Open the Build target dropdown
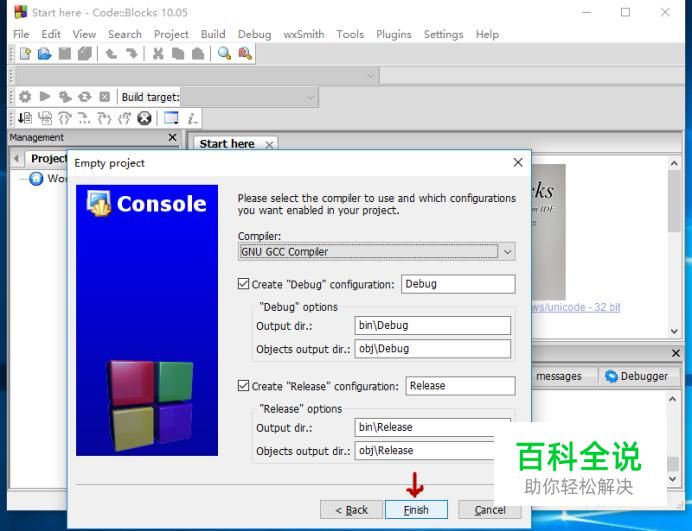Viewport: 692px width, 531px height. [249, 97]
